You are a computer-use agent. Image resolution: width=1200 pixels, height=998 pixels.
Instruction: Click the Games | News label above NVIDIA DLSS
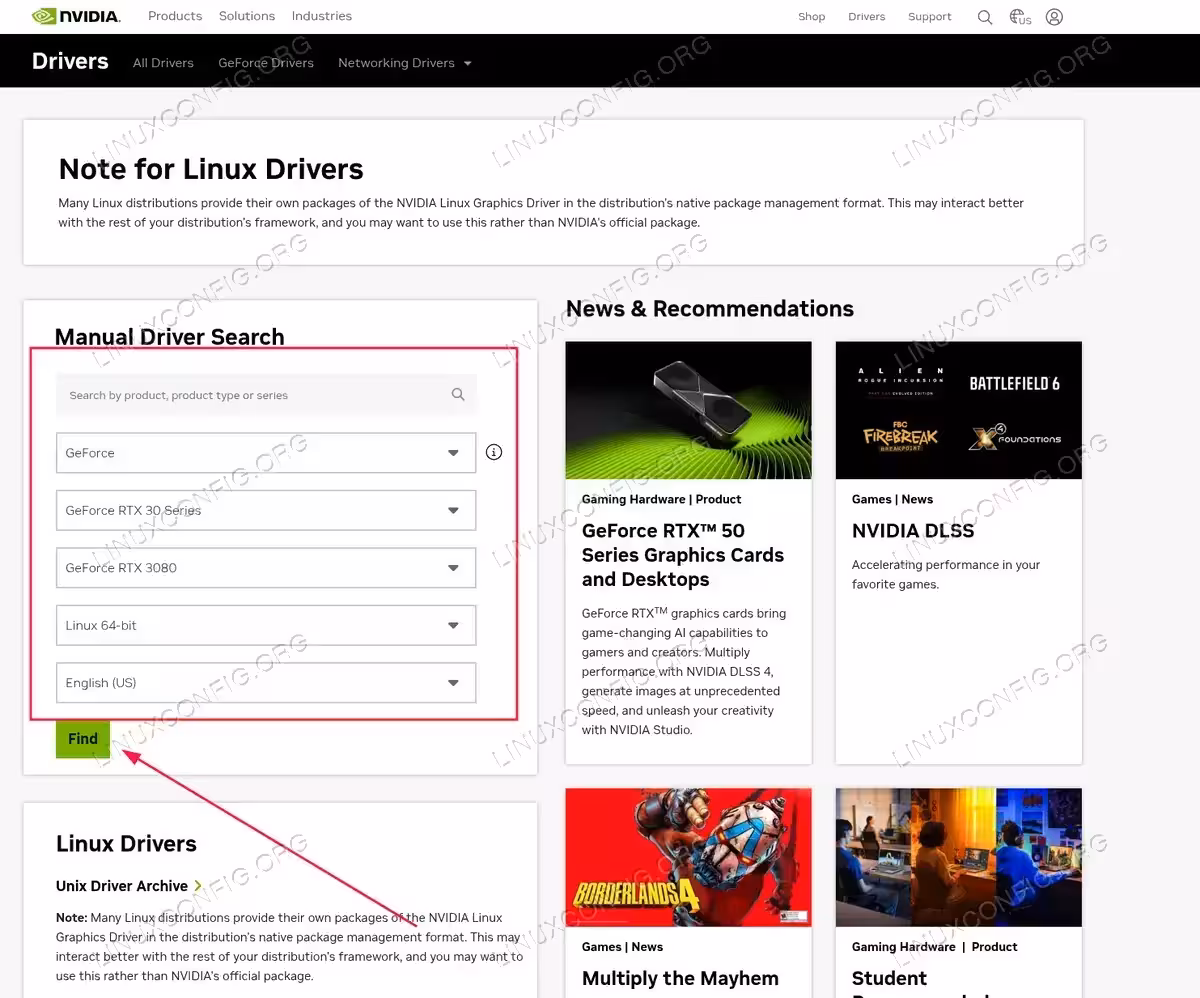[892, 499]
